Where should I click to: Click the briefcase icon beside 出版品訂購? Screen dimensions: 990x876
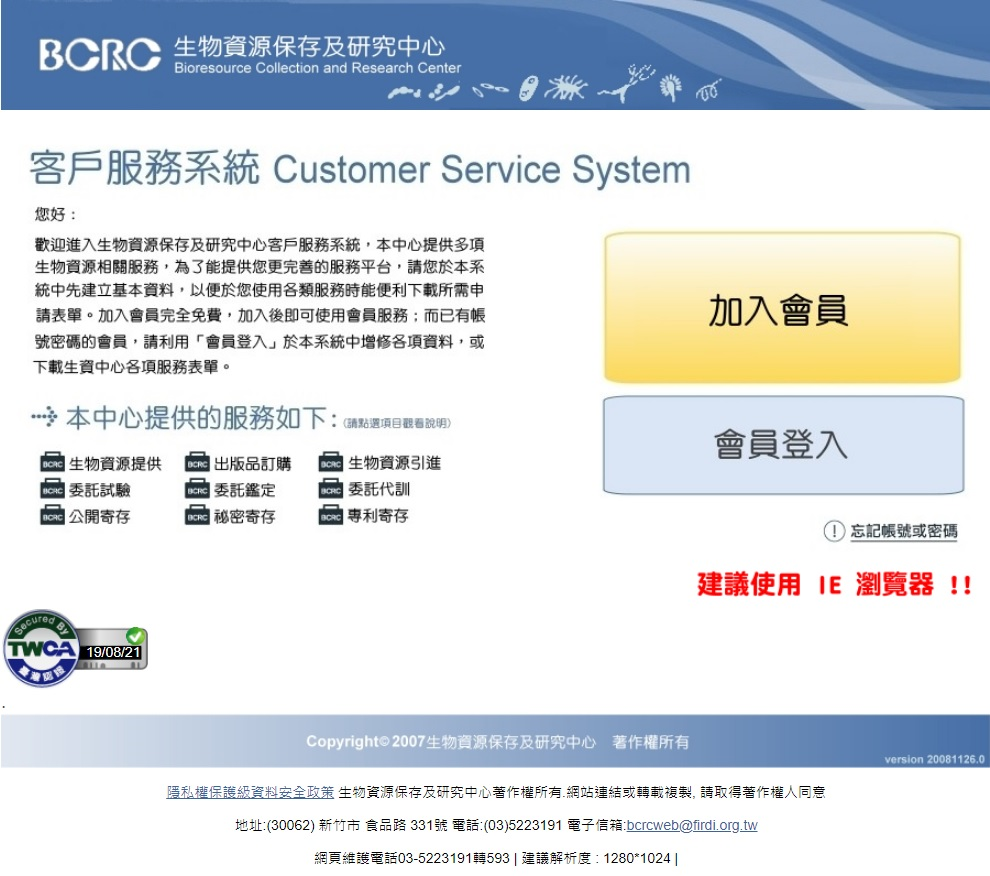tap(197, 462)
